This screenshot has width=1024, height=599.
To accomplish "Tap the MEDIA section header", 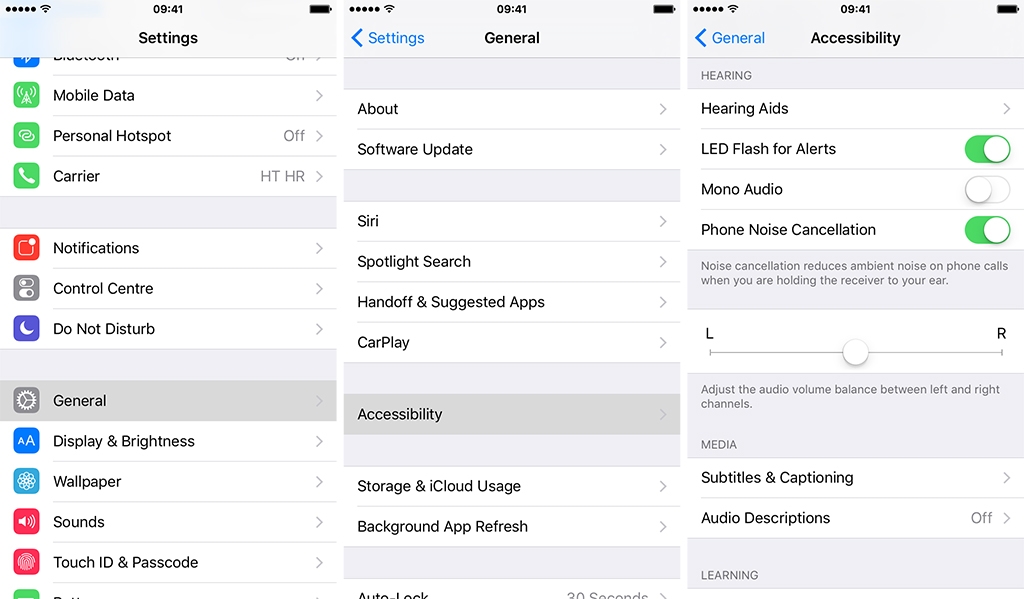I will 718,445.
